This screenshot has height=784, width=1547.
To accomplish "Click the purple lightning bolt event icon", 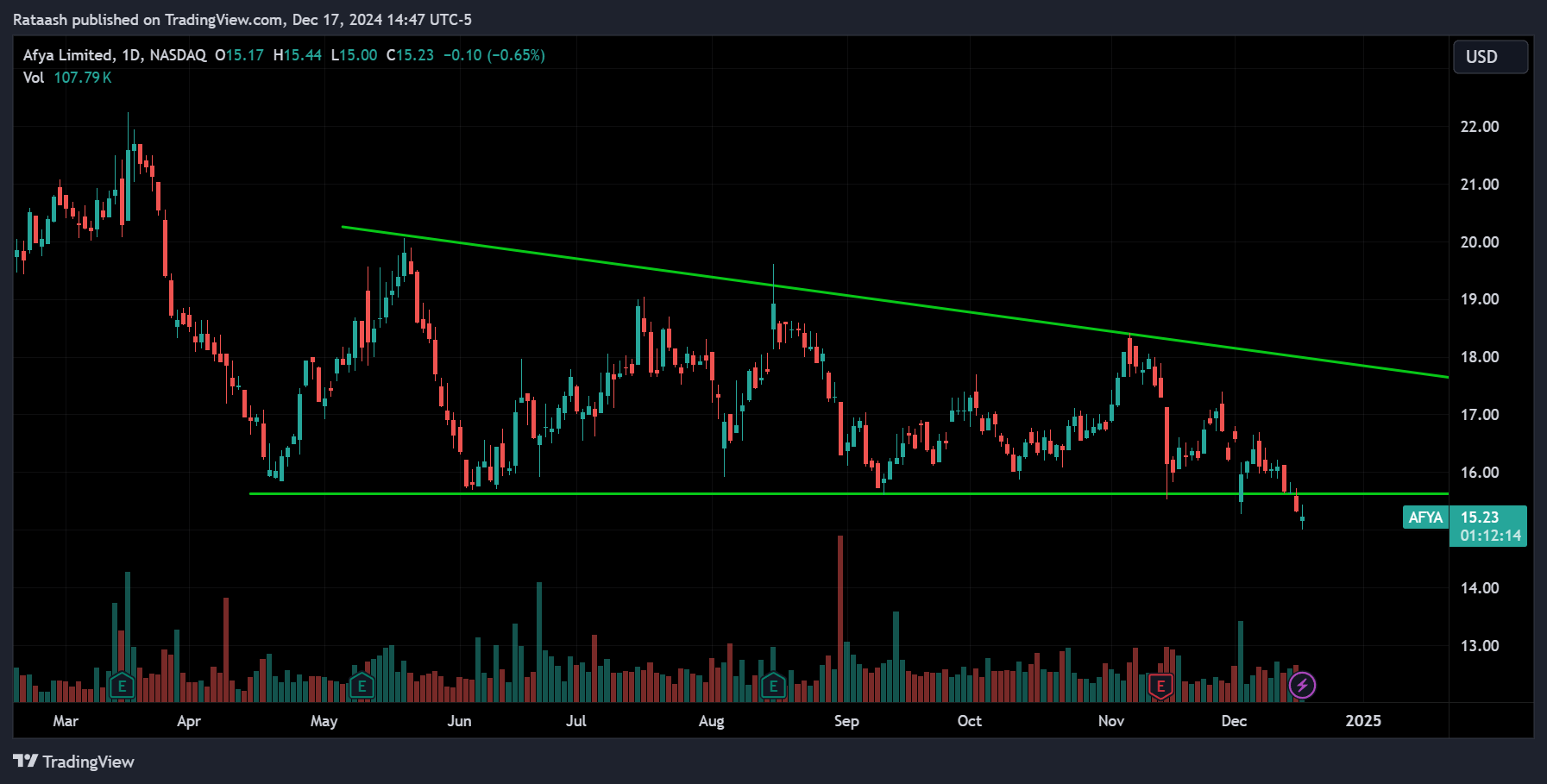I will pyautogui.click(x=1302, y=686).
